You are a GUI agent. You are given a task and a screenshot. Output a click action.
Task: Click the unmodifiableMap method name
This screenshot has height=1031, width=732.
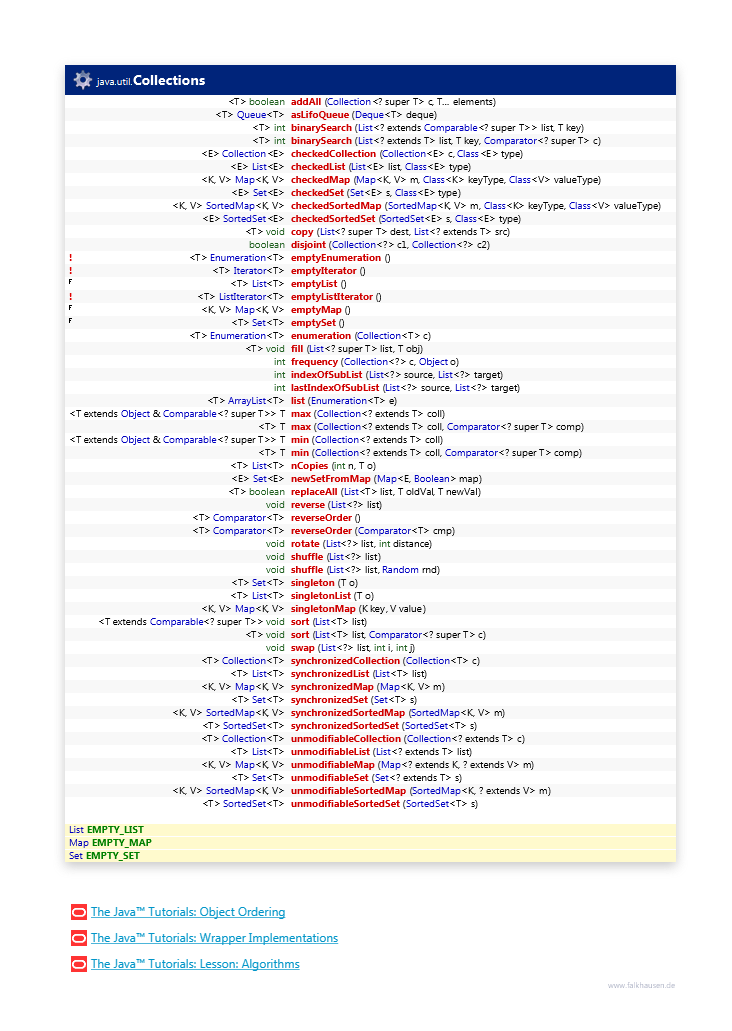point(333,765)
